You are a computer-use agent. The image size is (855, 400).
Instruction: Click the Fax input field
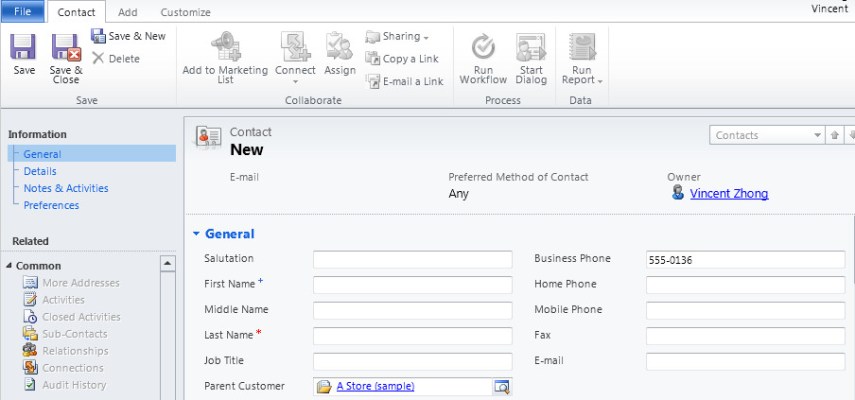(x=745, y=336)
